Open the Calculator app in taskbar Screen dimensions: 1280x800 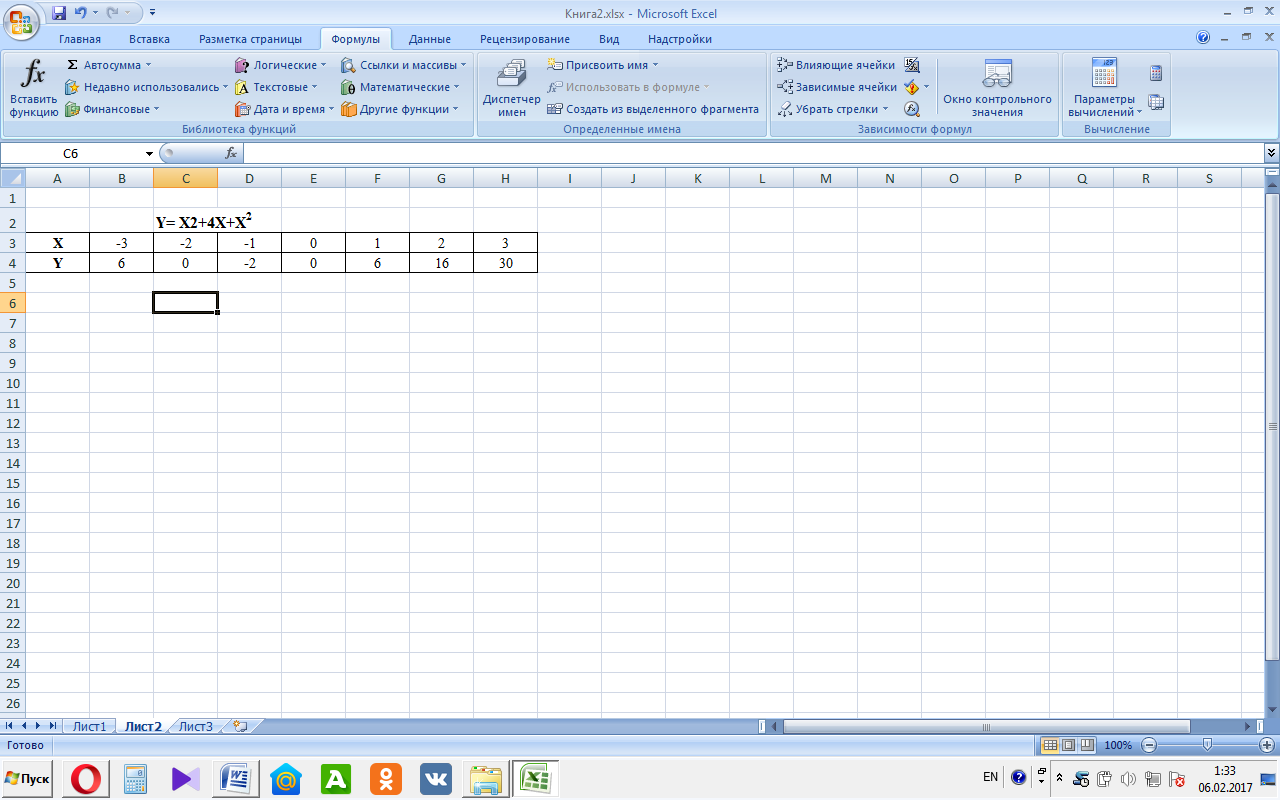136,778
